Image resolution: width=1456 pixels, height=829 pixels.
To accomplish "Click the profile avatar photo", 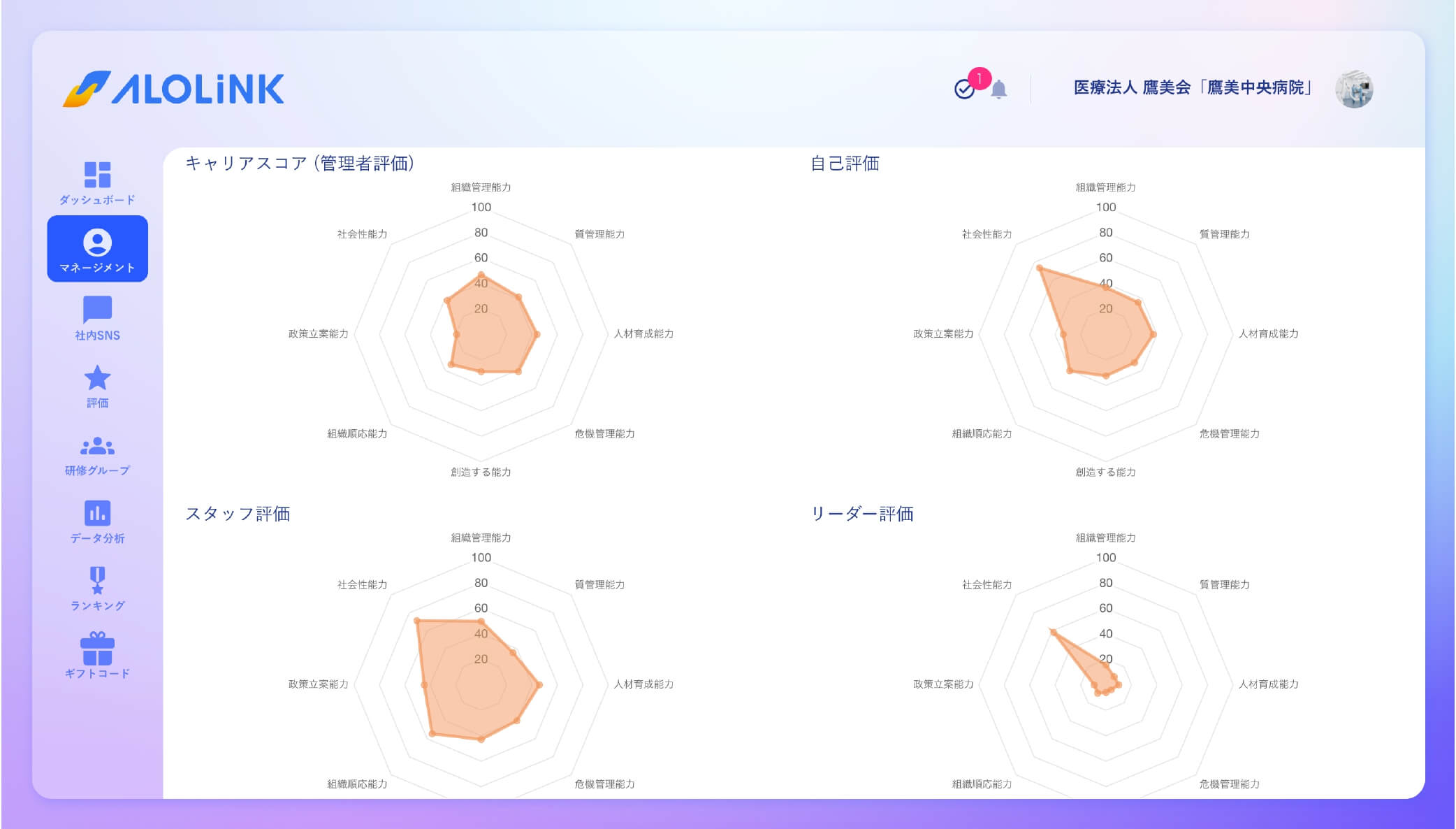I will (1356, 89).
